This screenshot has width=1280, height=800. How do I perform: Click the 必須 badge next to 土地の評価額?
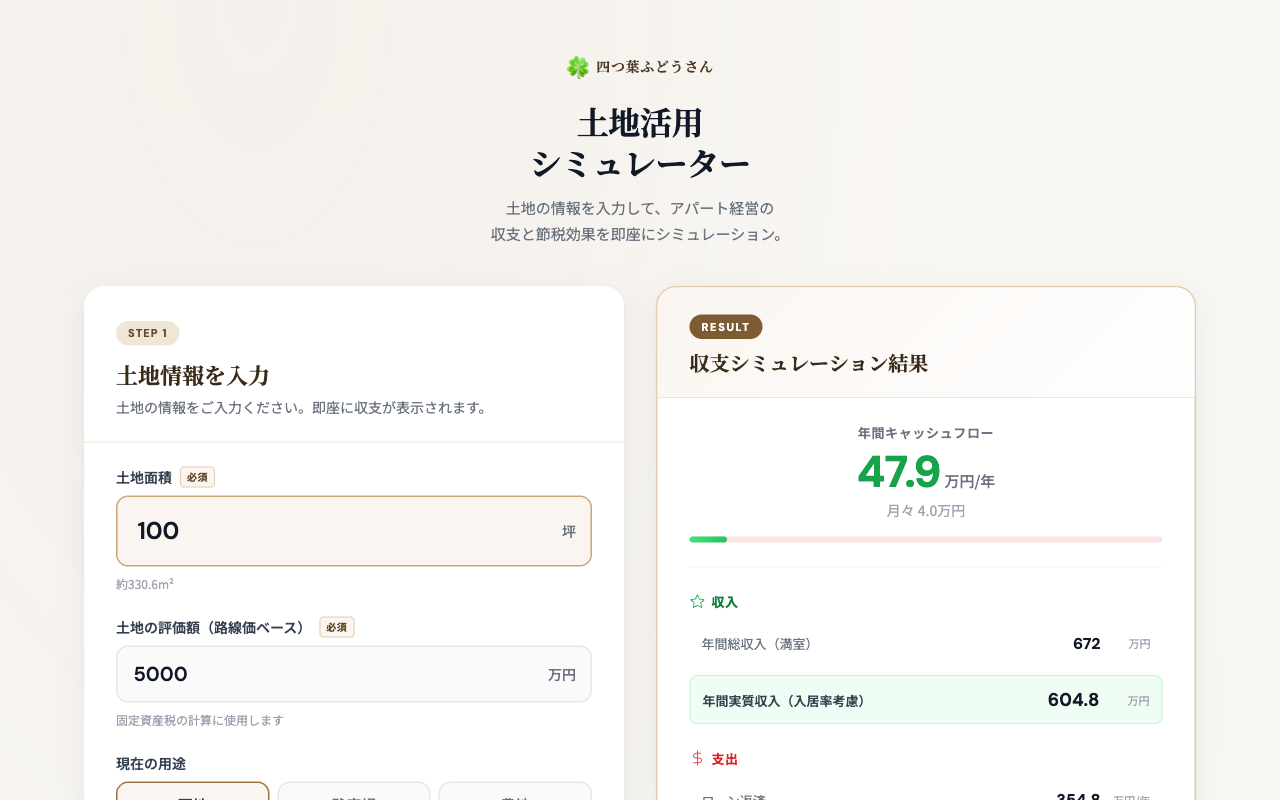click(336, 627)
